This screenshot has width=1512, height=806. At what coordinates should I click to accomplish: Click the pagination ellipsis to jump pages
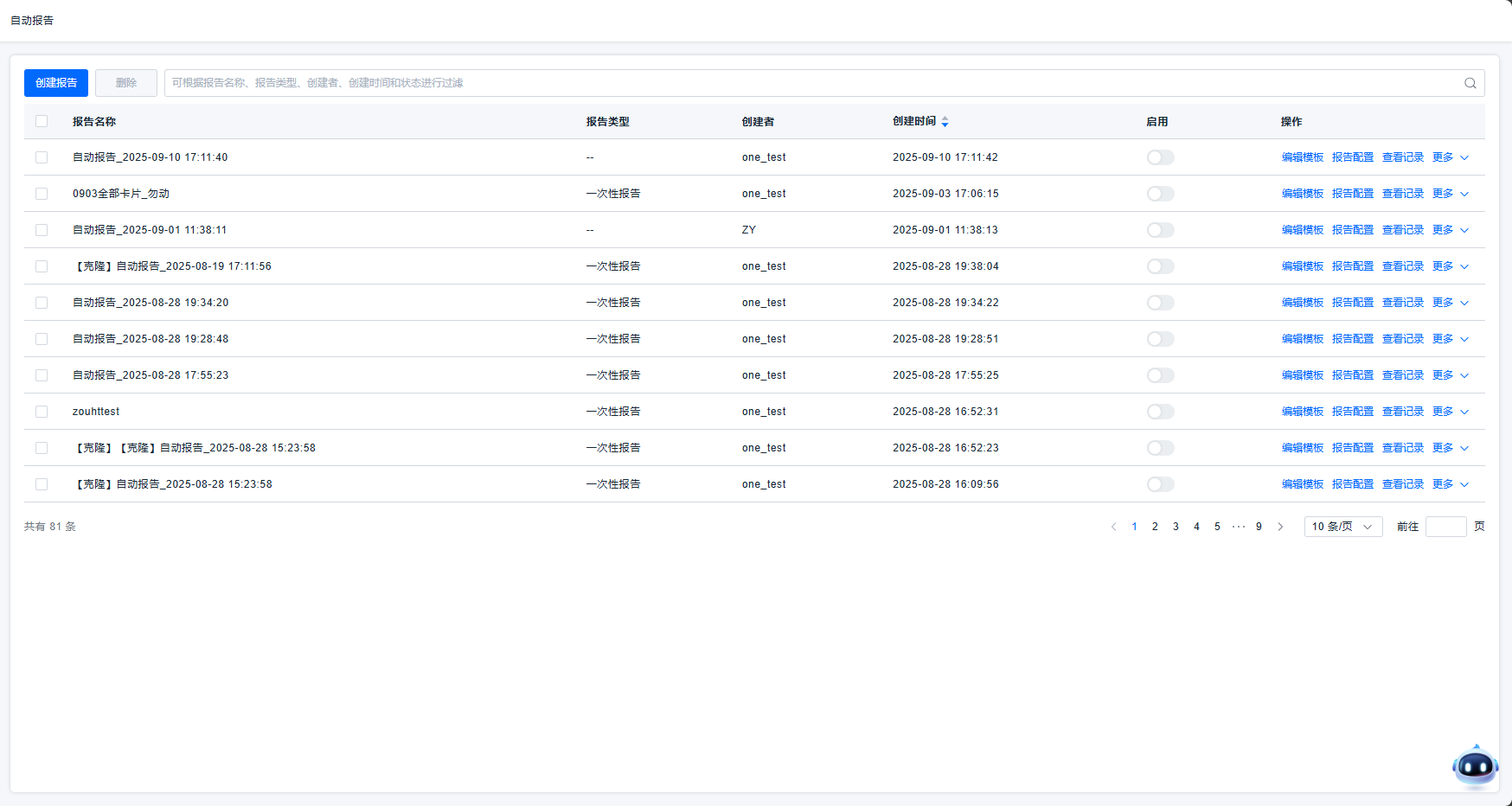click(1238, 527)
